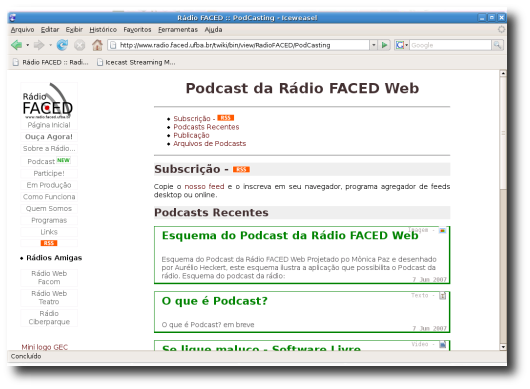This screenshot has width=530, height=389.
Task: Click the Participe! sidebar link
Action: pyautogui.click(x=49, y=173)
